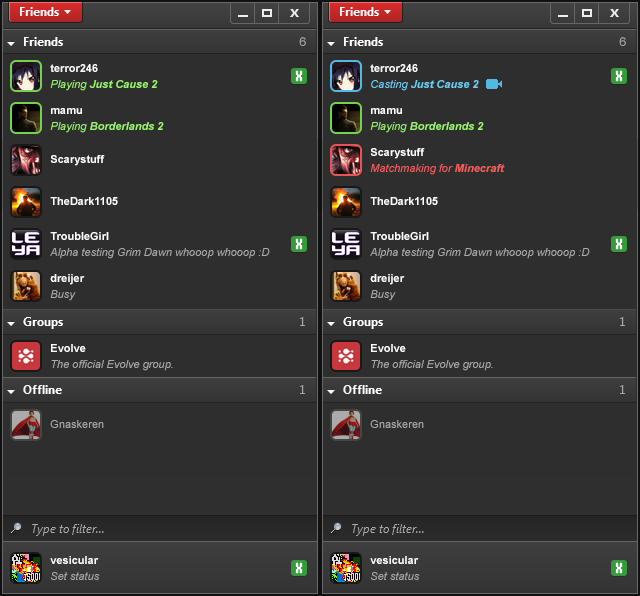Viewport: 640px width, 596px height.
Task: Open right Friends red dropdown menu
Action: (365, 12)
